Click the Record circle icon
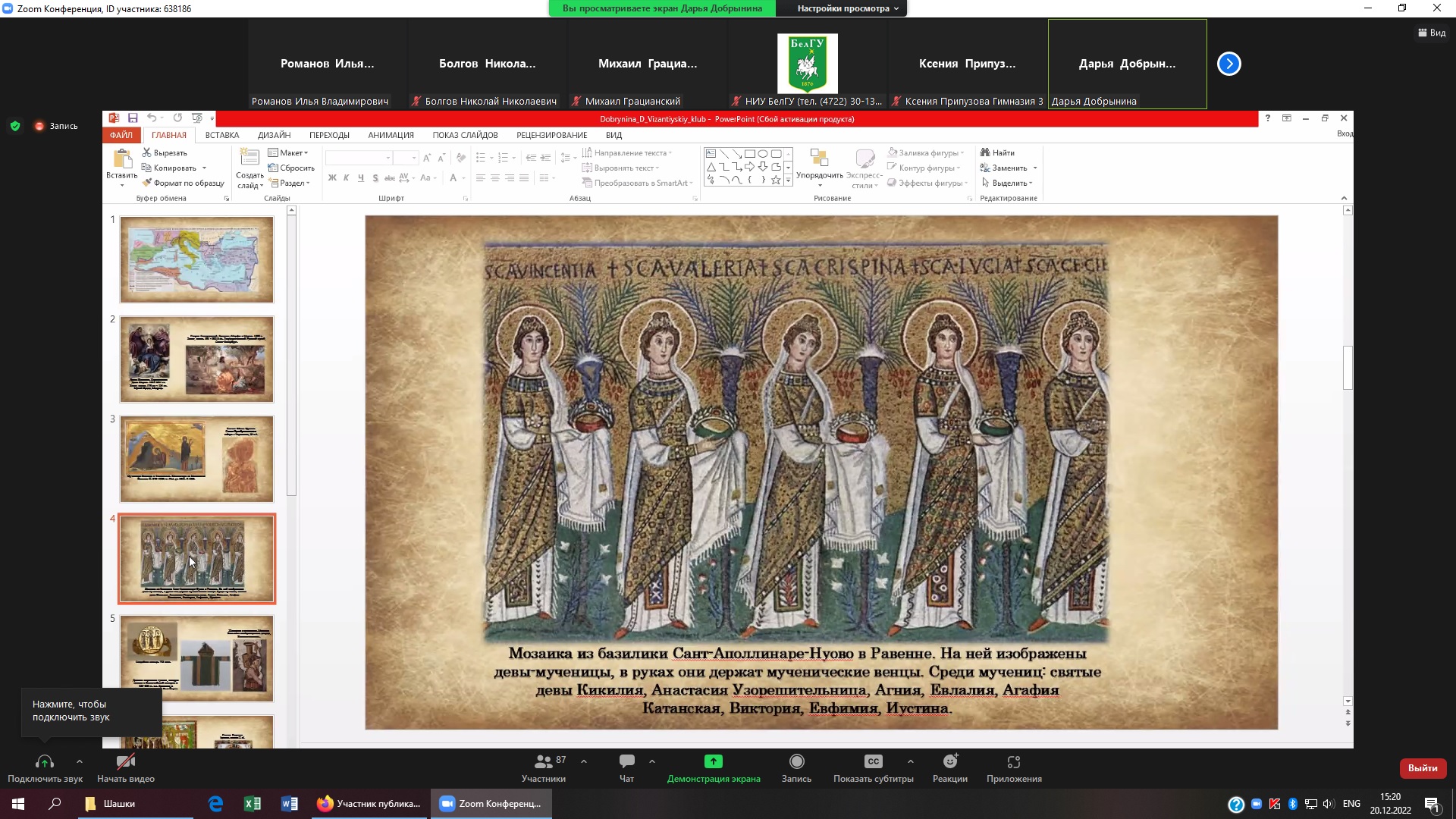The width and height of the screenshot is (1456, 819). click(796, 762)
